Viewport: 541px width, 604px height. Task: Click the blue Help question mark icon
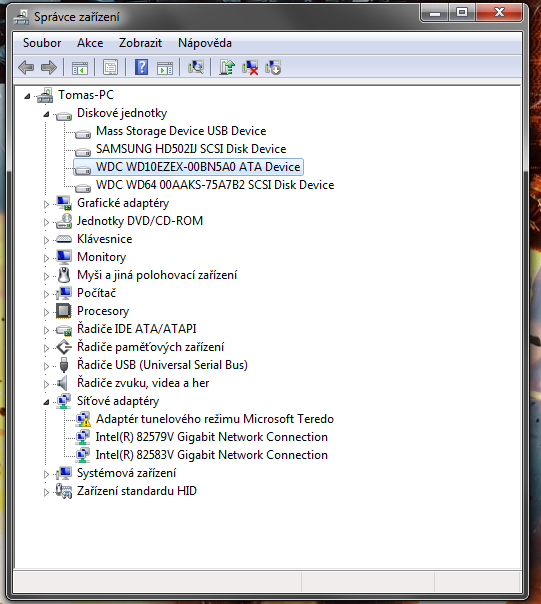141,68
